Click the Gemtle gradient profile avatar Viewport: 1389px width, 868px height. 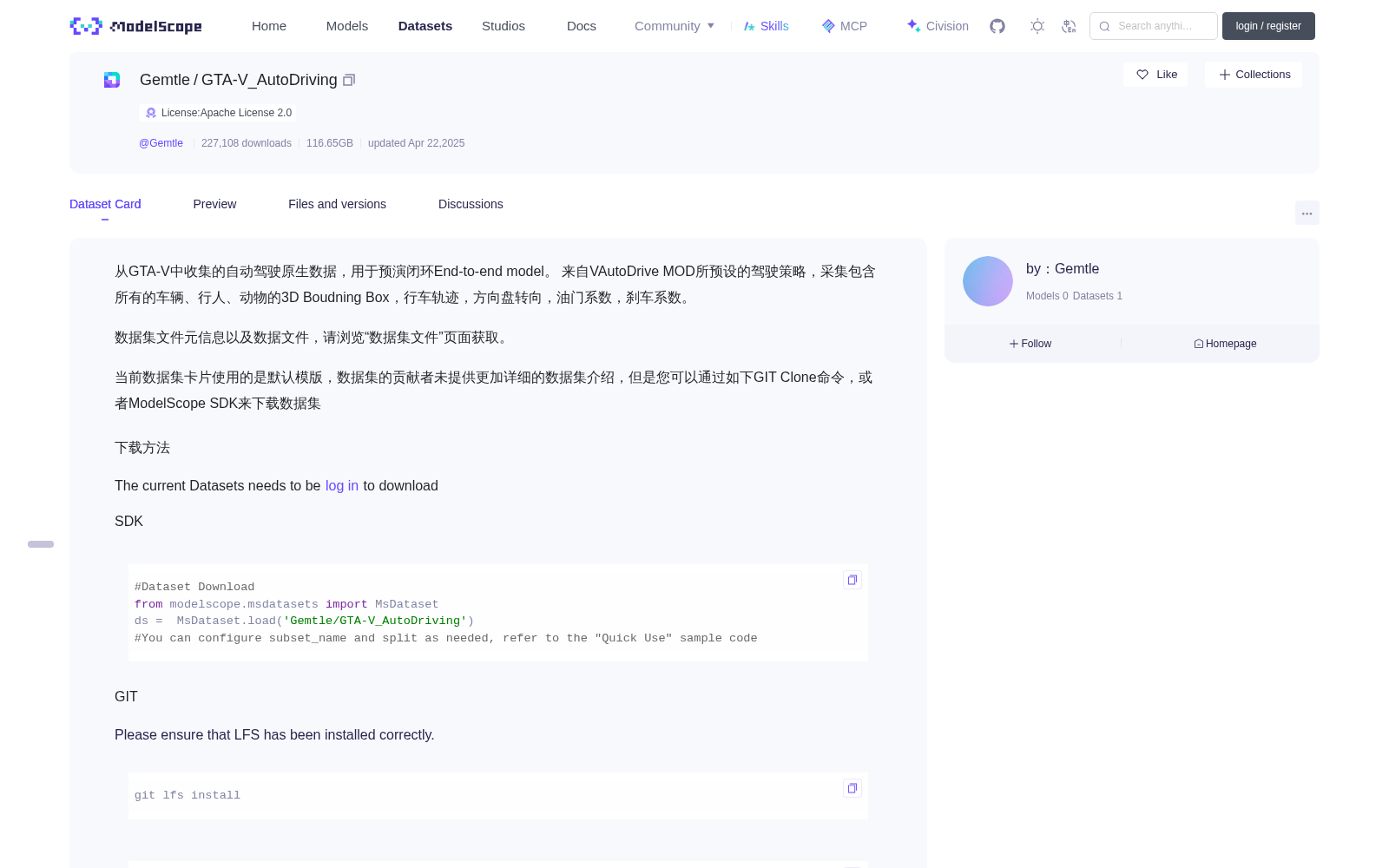pos(988,281)
